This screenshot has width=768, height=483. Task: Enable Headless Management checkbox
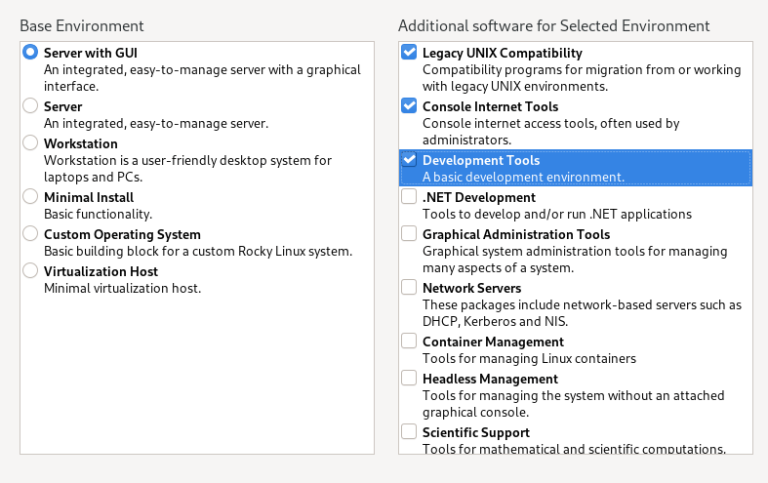[409, 379]
